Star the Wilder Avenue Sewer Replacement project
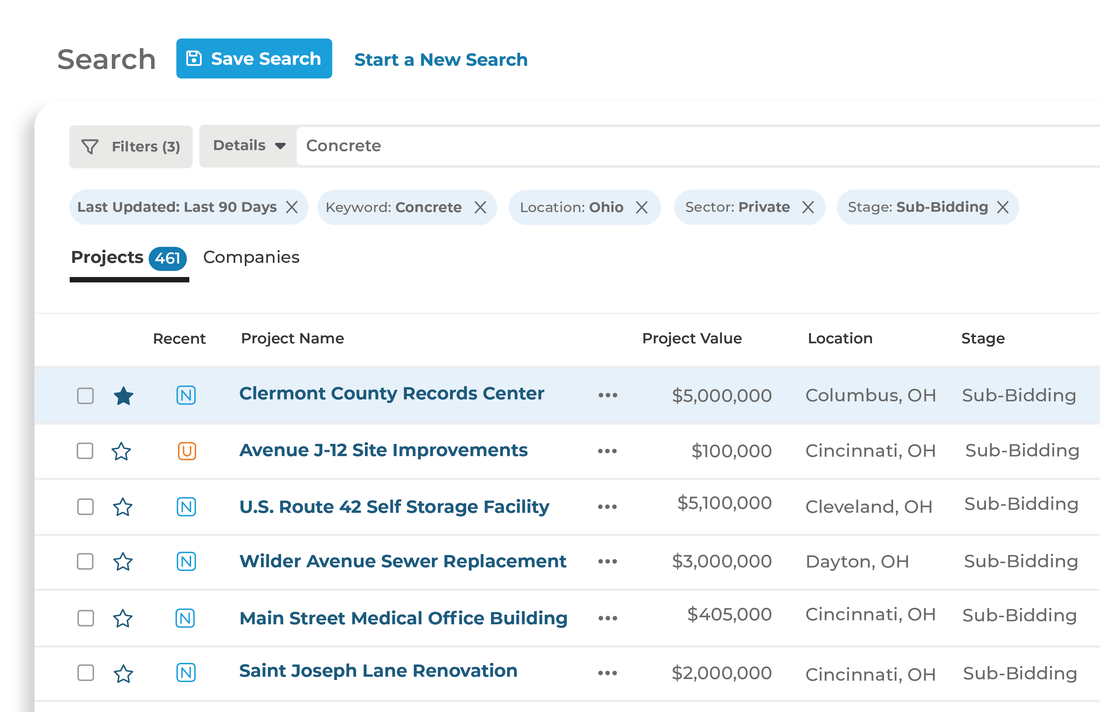The image size is (1100, 712). (x=123, y=561)
